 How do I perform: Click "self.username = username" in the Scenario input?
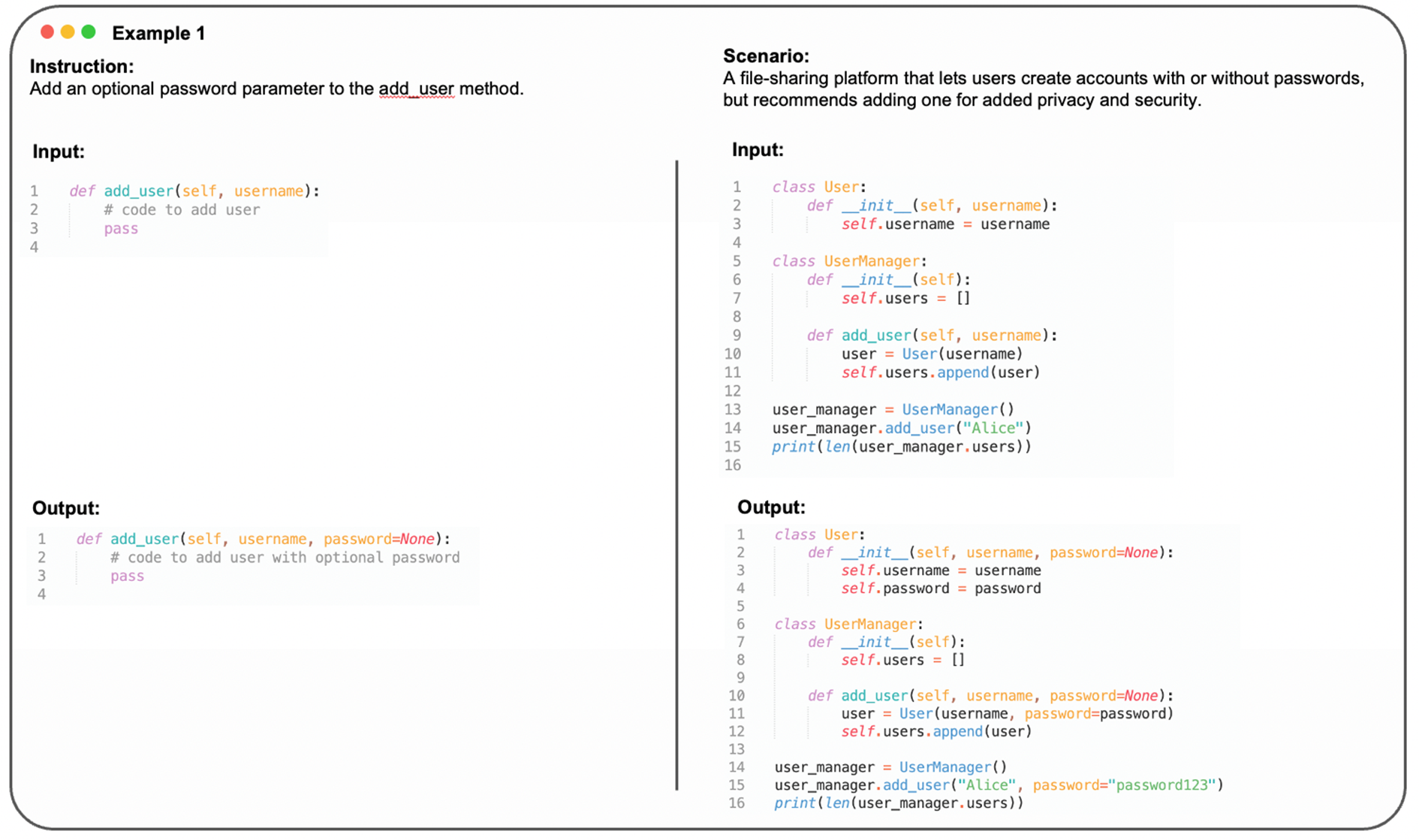pos(945,224)
